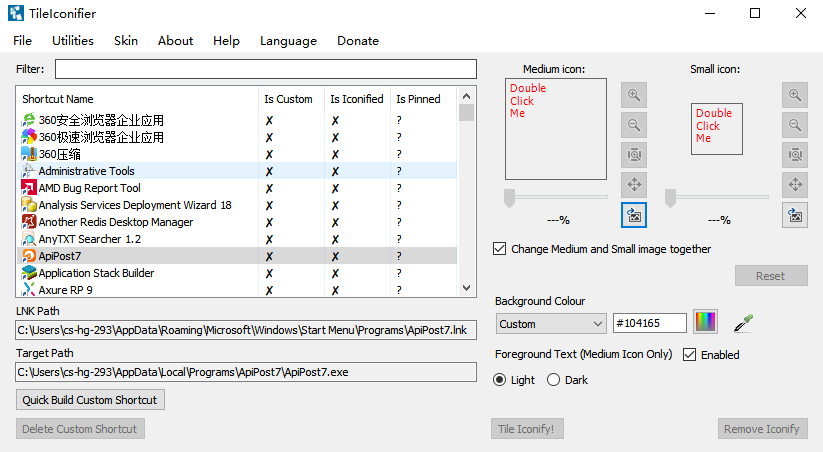Click the Axure RP 9 icon
Viewport: 823px width, 452px height.
coord(29,290)
